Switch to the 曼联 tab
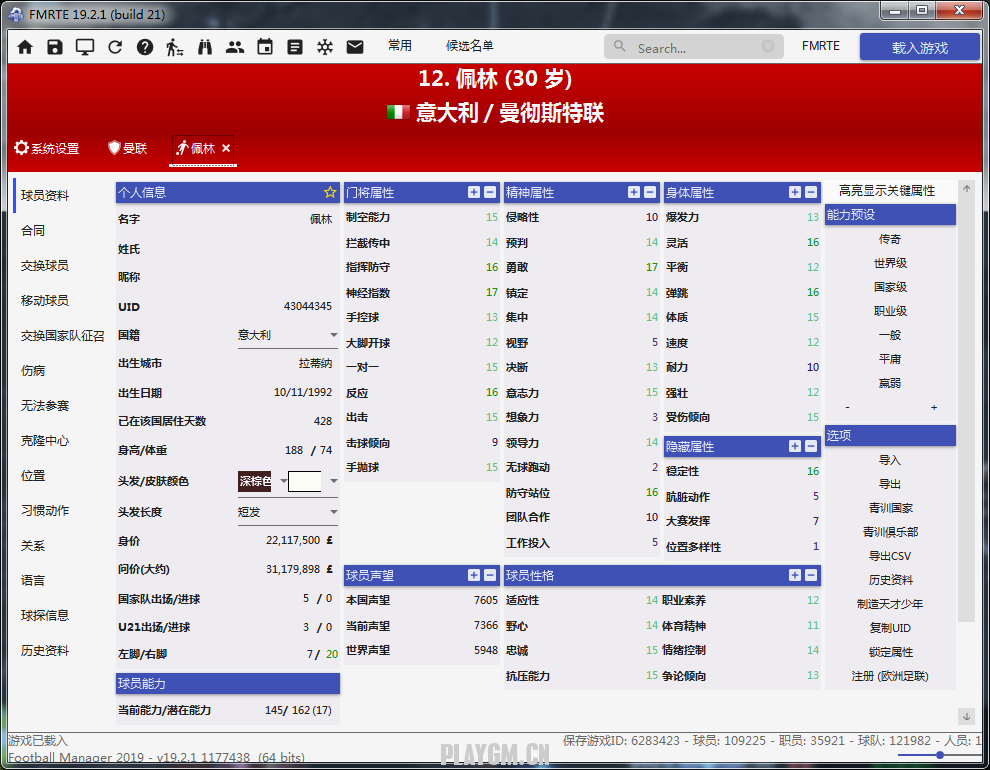The height and width of the screenshot is (770, 990). coord(128,148)
